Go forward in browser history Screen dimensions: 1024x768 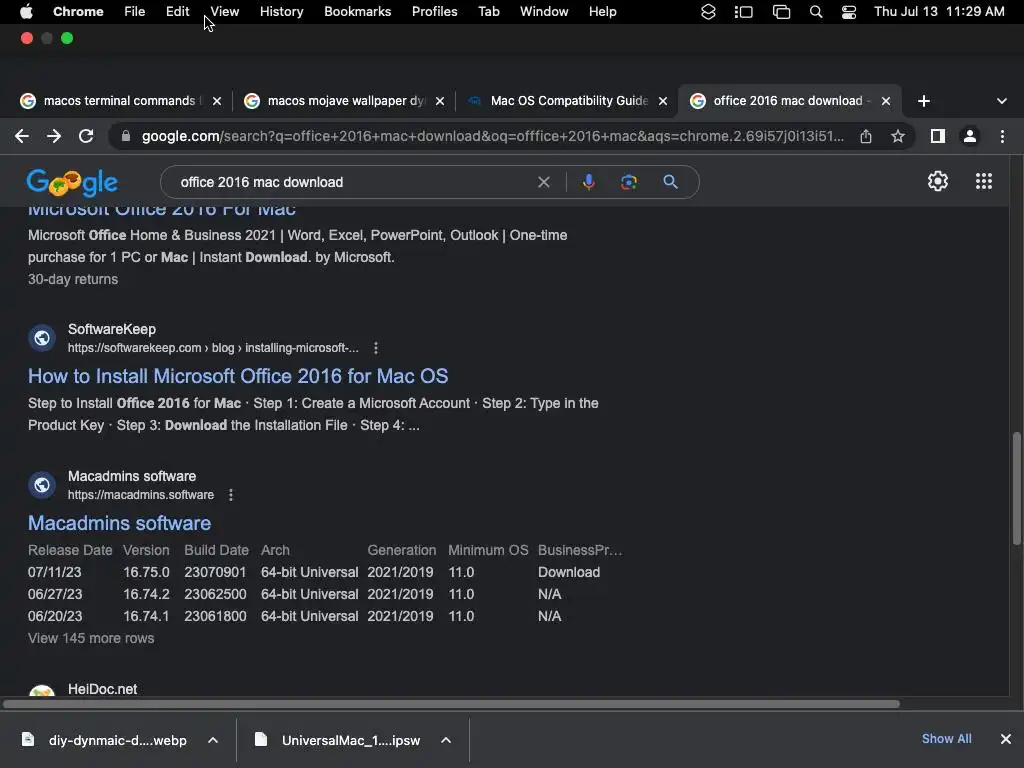pyautogui.click(x=54, y=136)
